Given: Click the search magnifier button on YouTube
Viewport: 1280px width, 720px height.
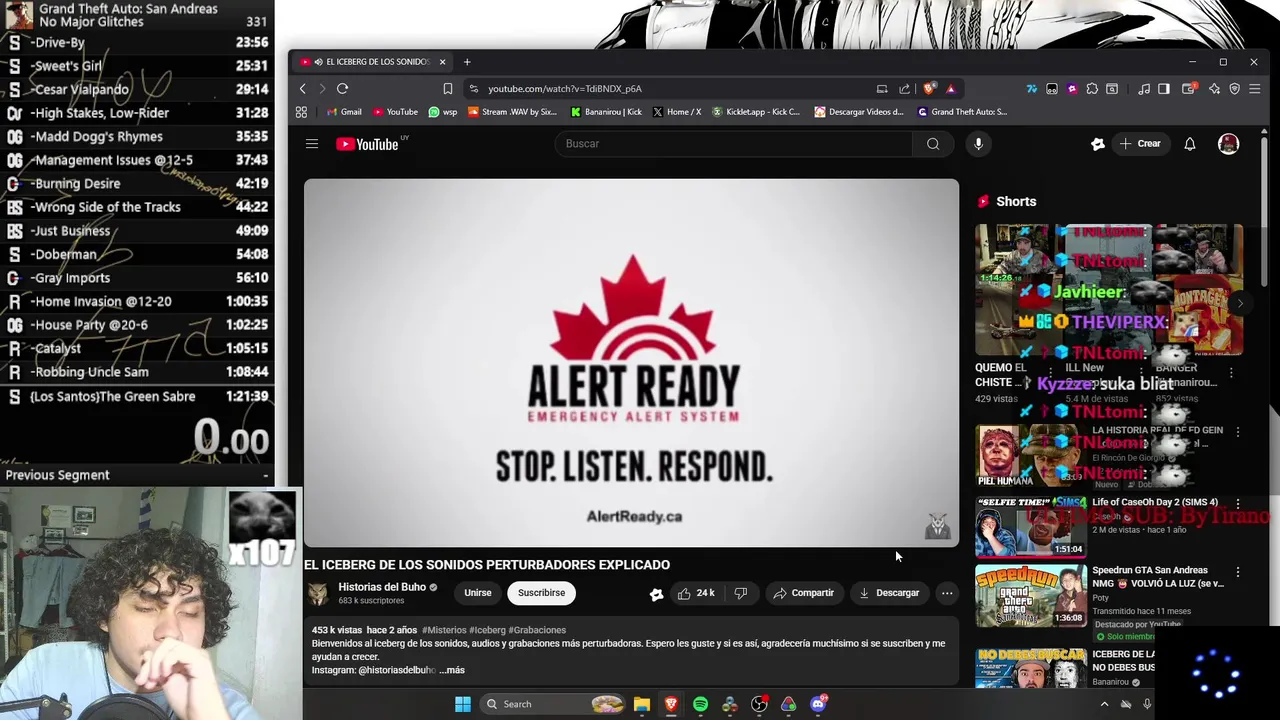Looking at the screenshot, I should tap(933, 144).
